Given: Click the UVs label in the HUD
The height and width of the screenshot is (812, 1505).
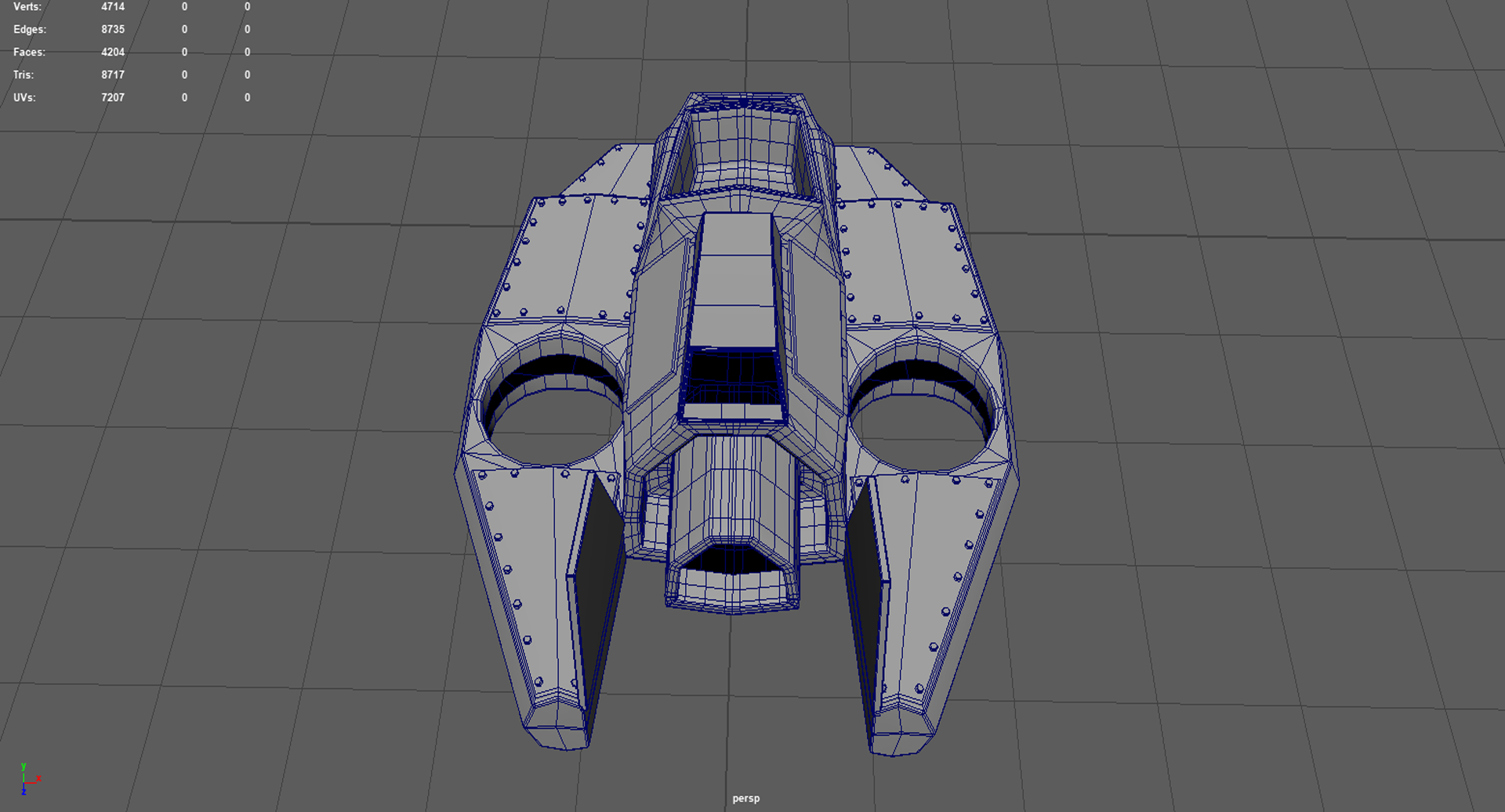Looking at the screenshot, I should pos(24,97).
